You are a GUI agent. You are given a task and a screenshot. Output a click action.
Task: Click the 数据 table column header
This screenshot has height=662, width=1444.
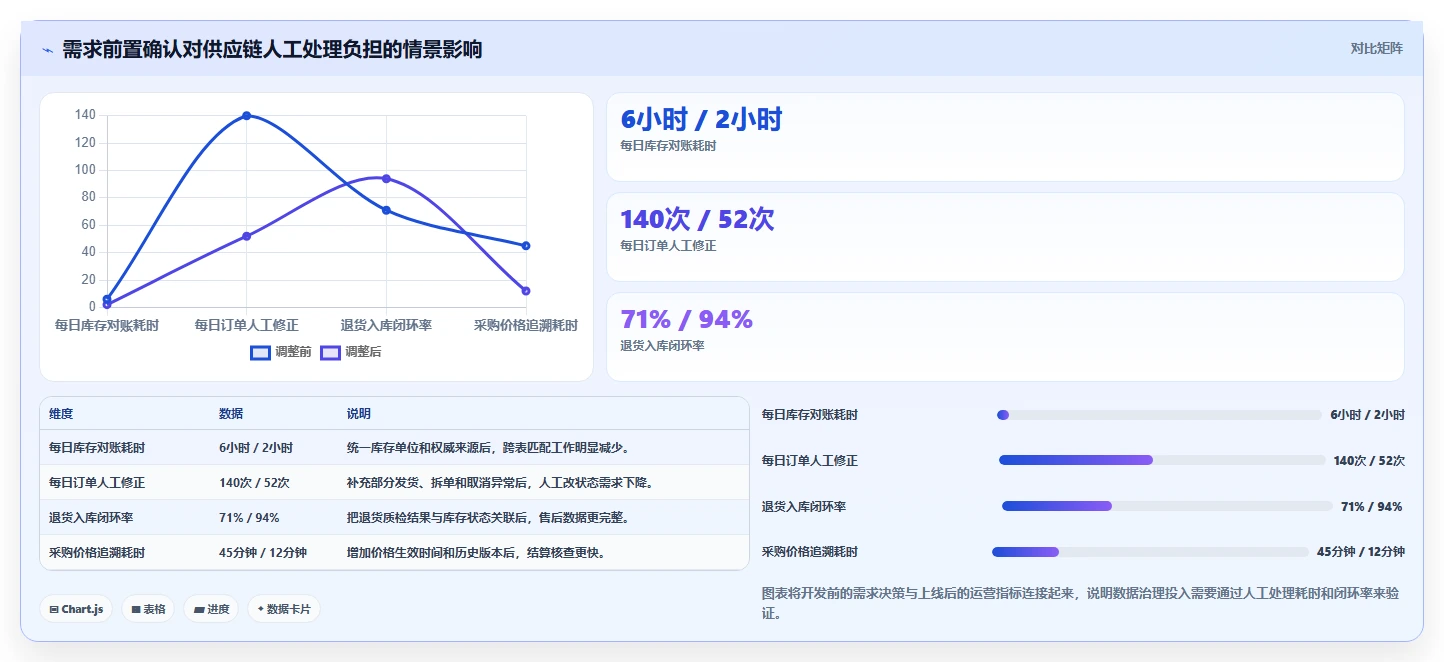(x=231, y=414)
